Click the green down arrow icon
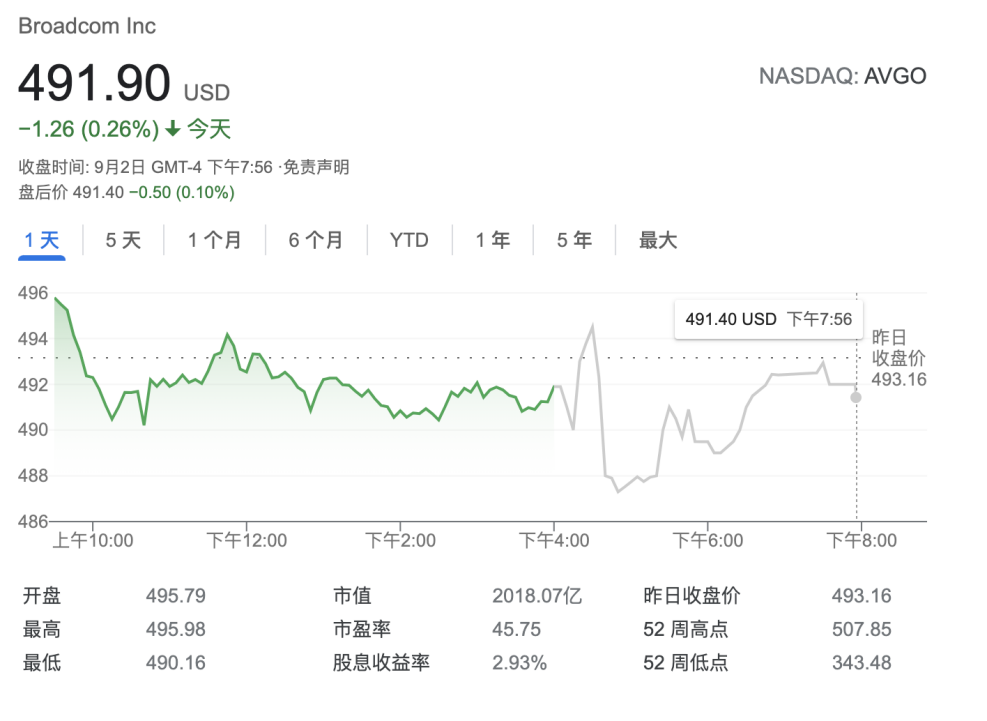The width and height of the screenshot is (987, 721). pos(173,129)
